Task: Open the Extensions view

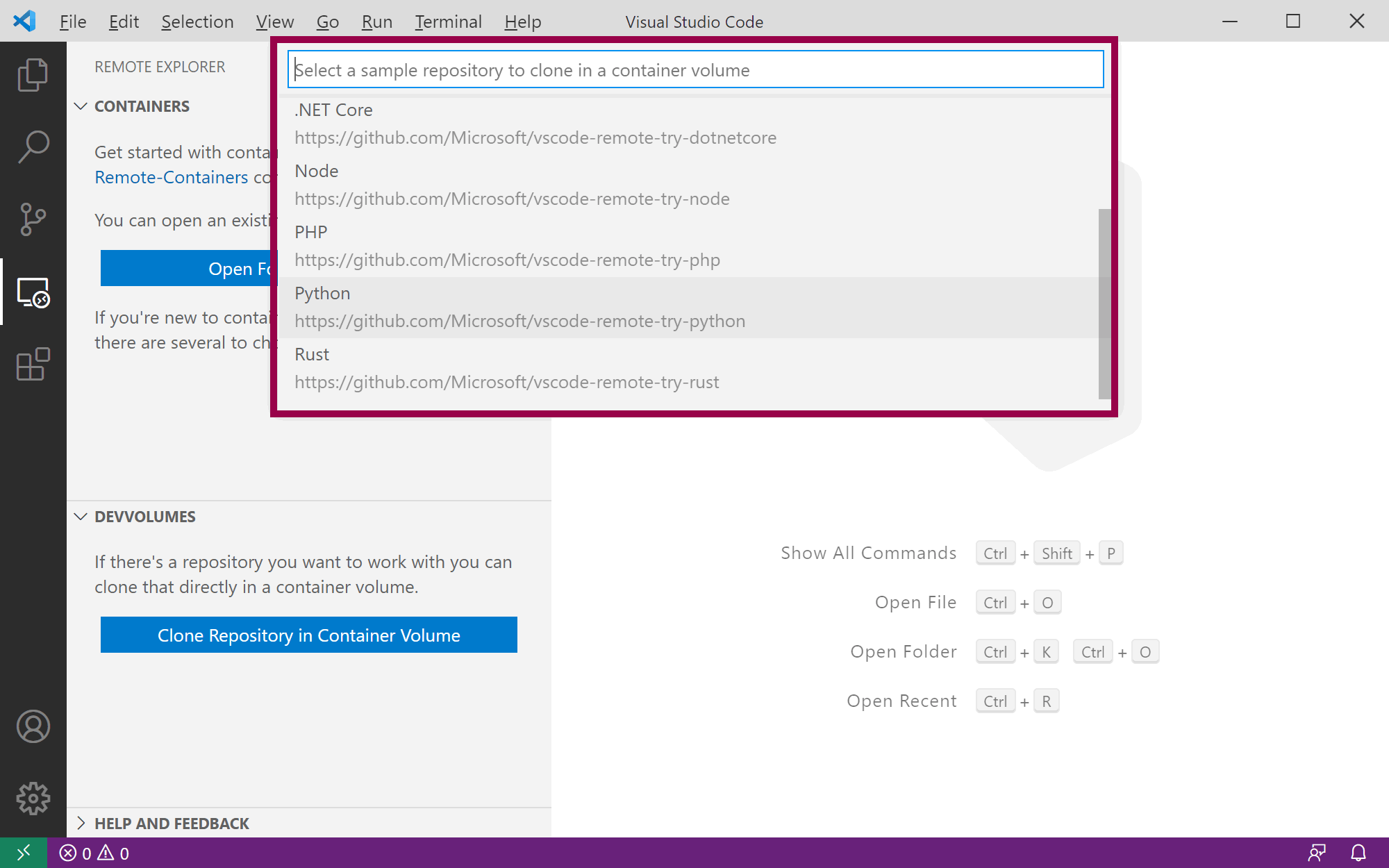Action: (x=33, y=365)
